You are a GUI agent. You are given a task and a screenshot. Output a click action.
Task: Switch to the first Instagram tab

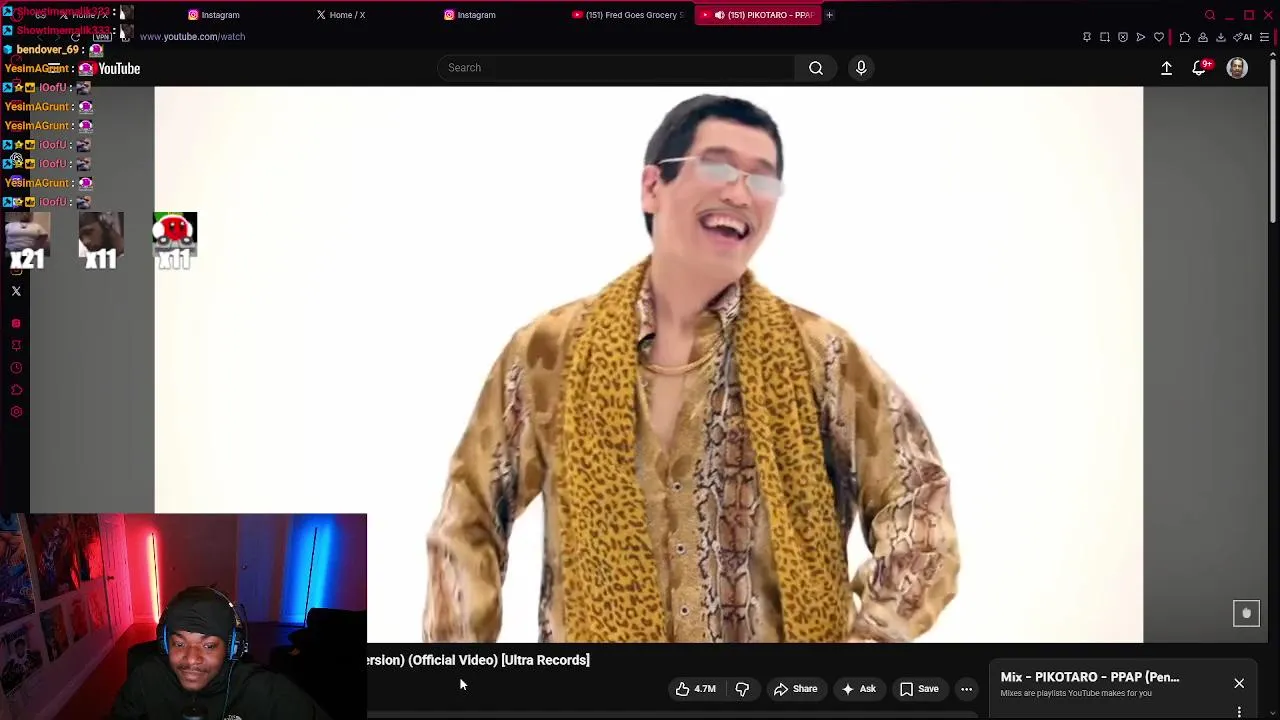[214, 15]
